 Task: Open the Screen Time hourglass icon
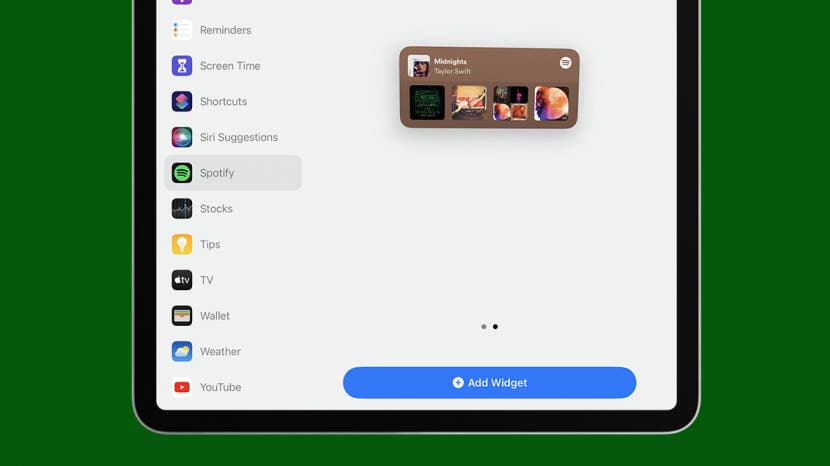point(182,66)
